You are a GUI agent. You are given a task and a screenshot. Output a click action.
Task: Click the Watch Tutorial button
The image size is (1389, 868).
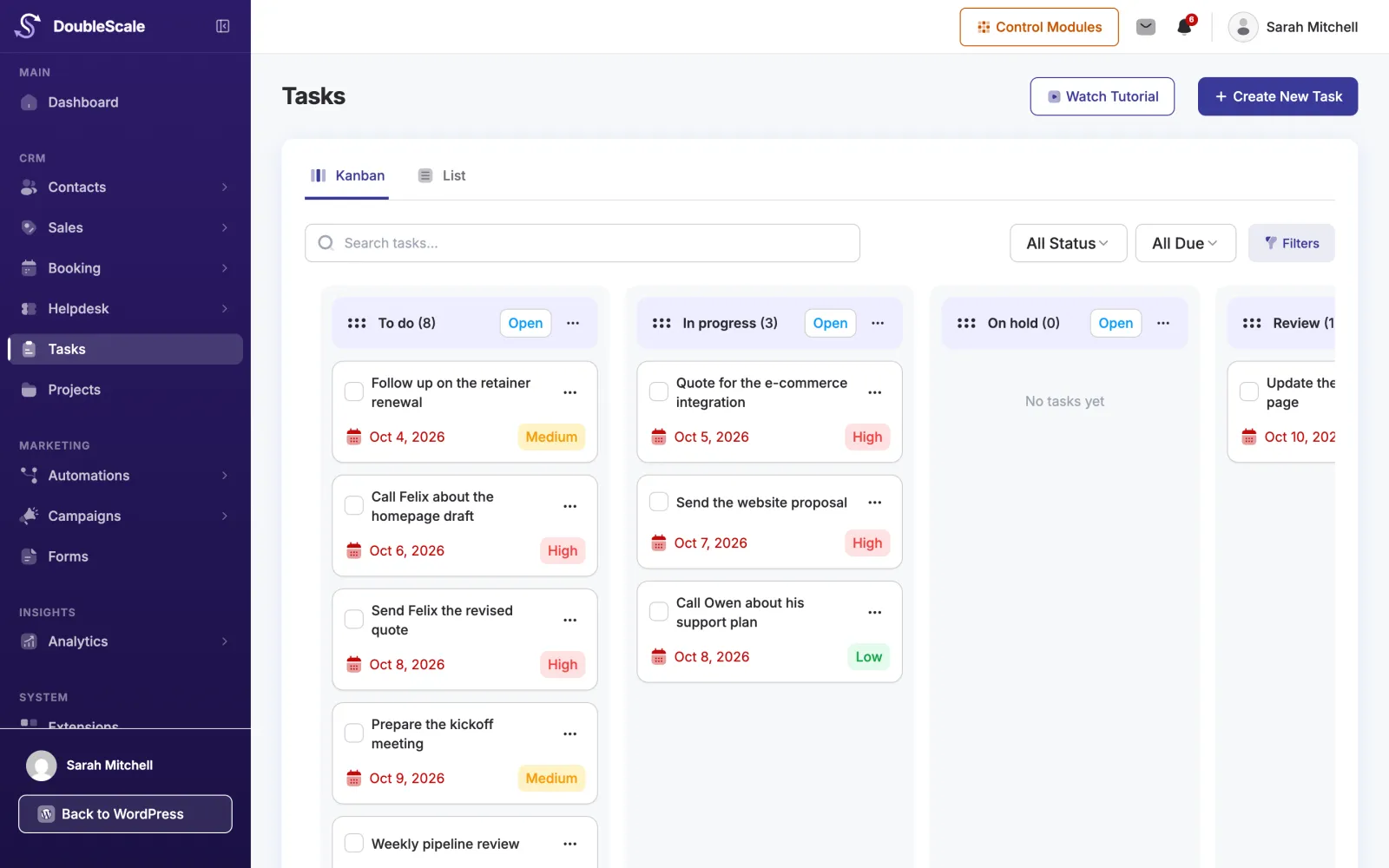pos(1103,96)
